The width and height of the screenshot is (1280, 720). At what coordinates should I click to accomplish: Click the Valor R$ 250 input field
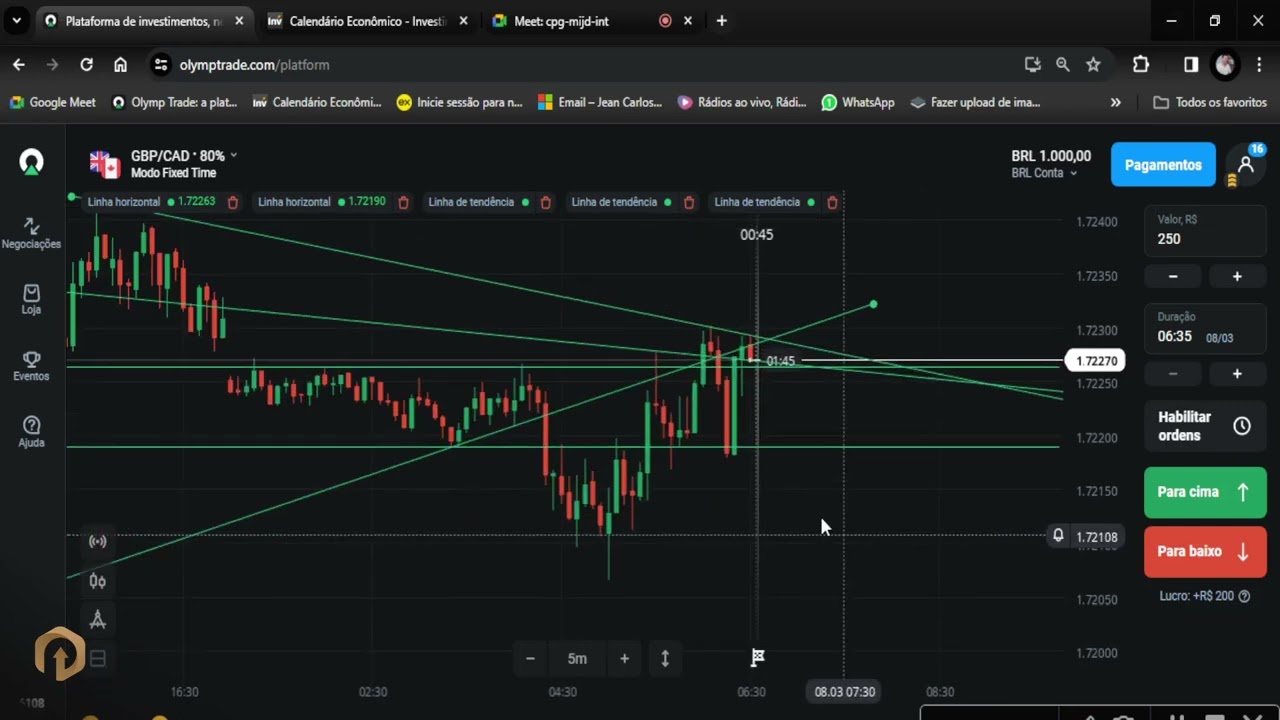point(1205,232)
